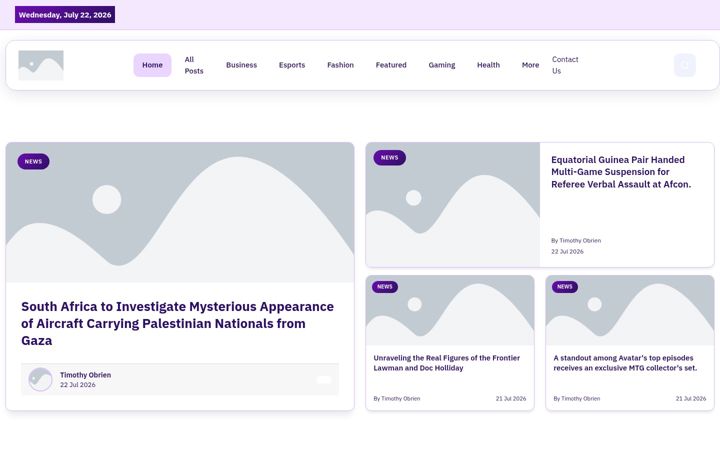This screenshot has height=450, width=720.
Task: Click the site logo placeholder image
Action: 41,65
